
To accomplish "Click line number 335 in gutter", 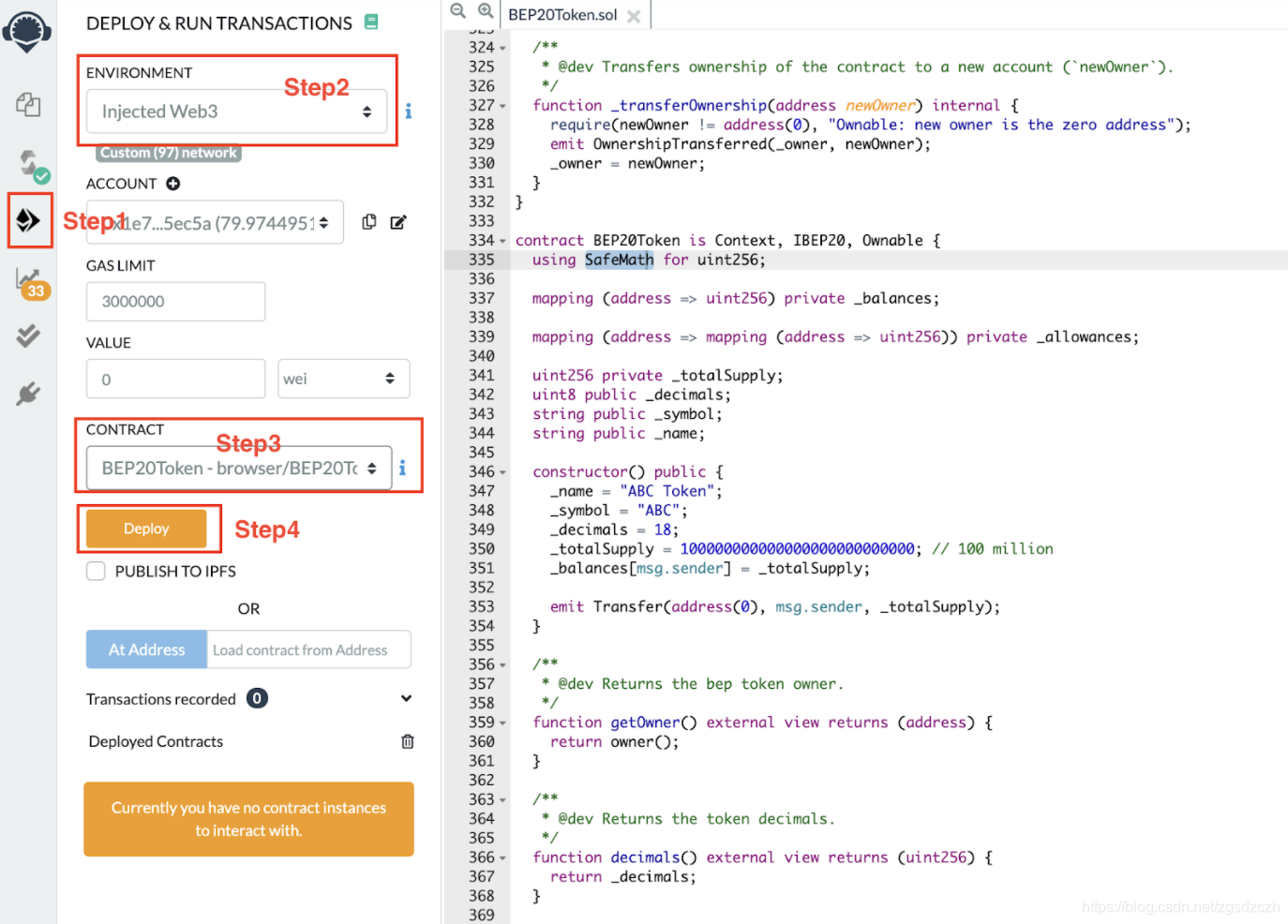I will coord(481,260).
